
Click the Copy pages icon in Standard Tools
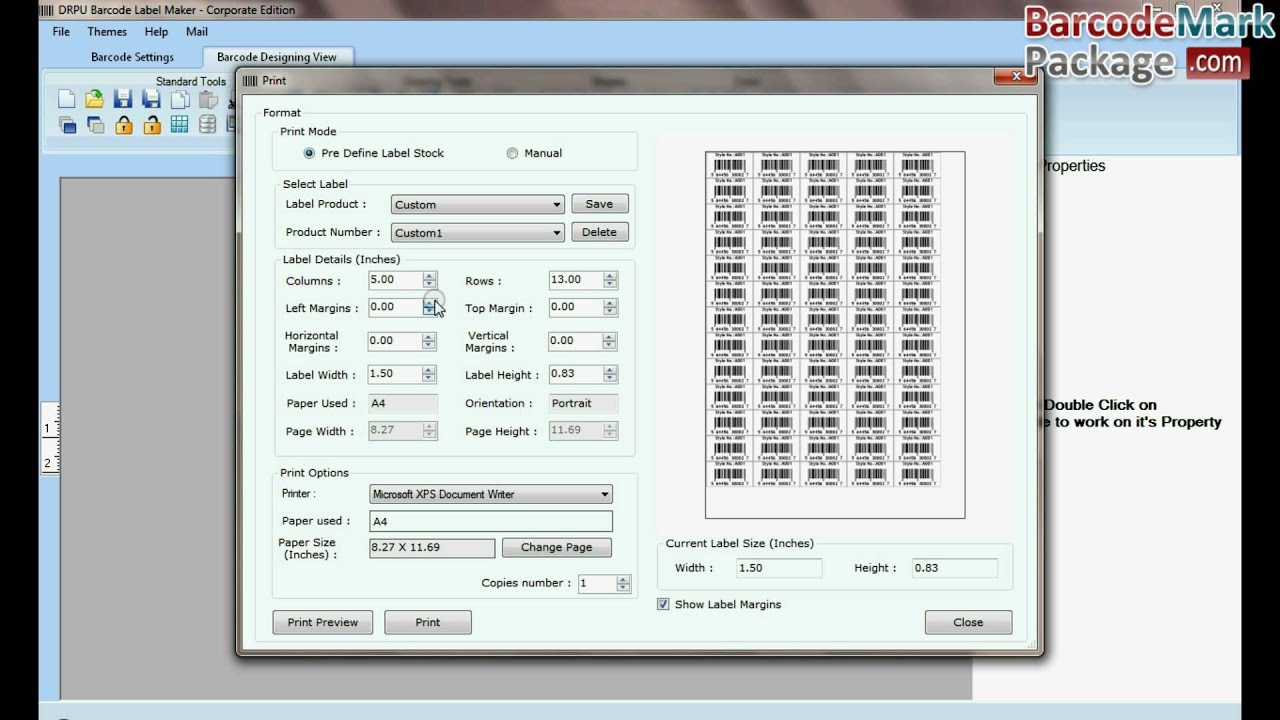pos(180,99)
